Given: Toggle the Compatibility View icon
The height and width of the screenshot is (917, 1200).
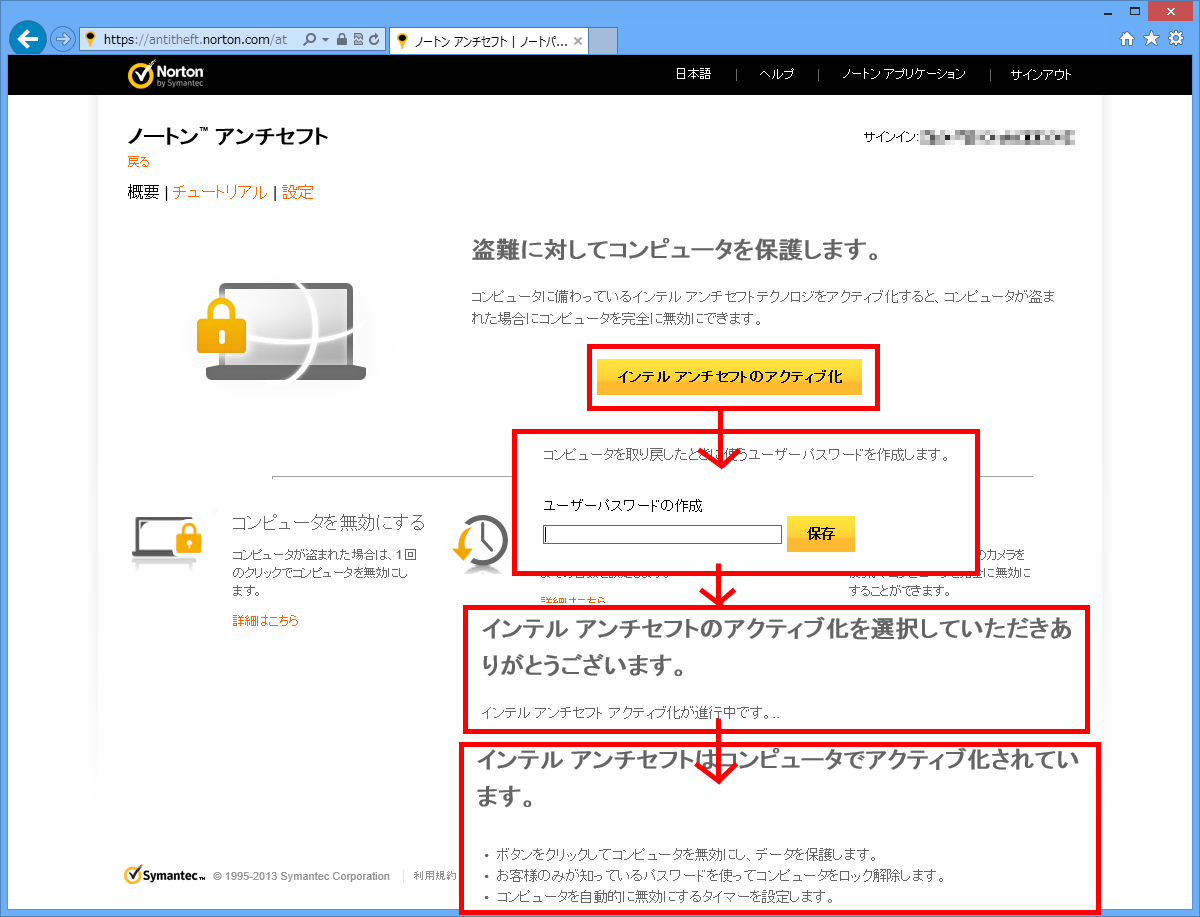Looking at the screenshot, I should (358, 39).
